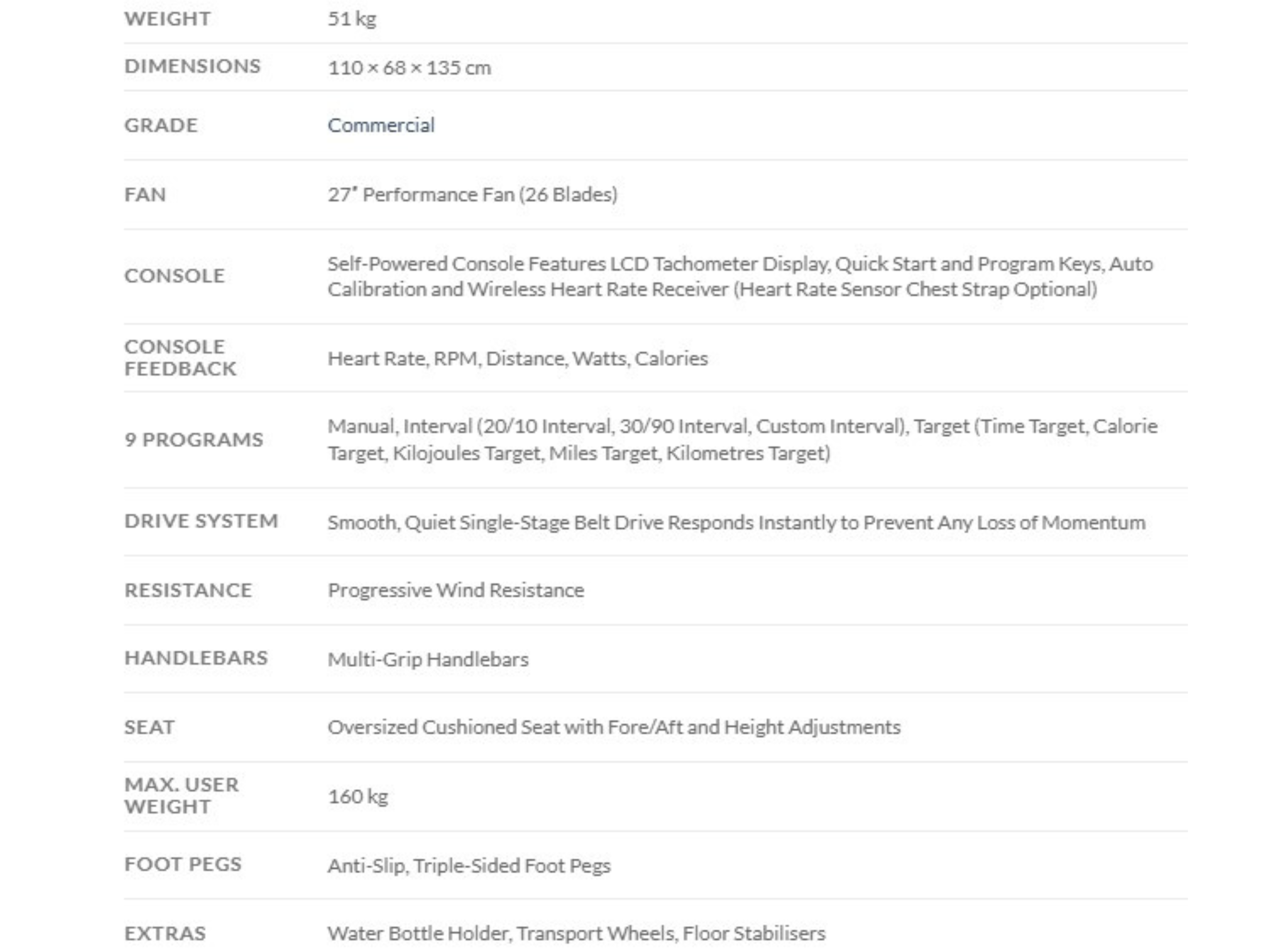Select the 160 kg max user weight
The image size is (1270, 952).
pyautogui.click(x=358, y=797)
